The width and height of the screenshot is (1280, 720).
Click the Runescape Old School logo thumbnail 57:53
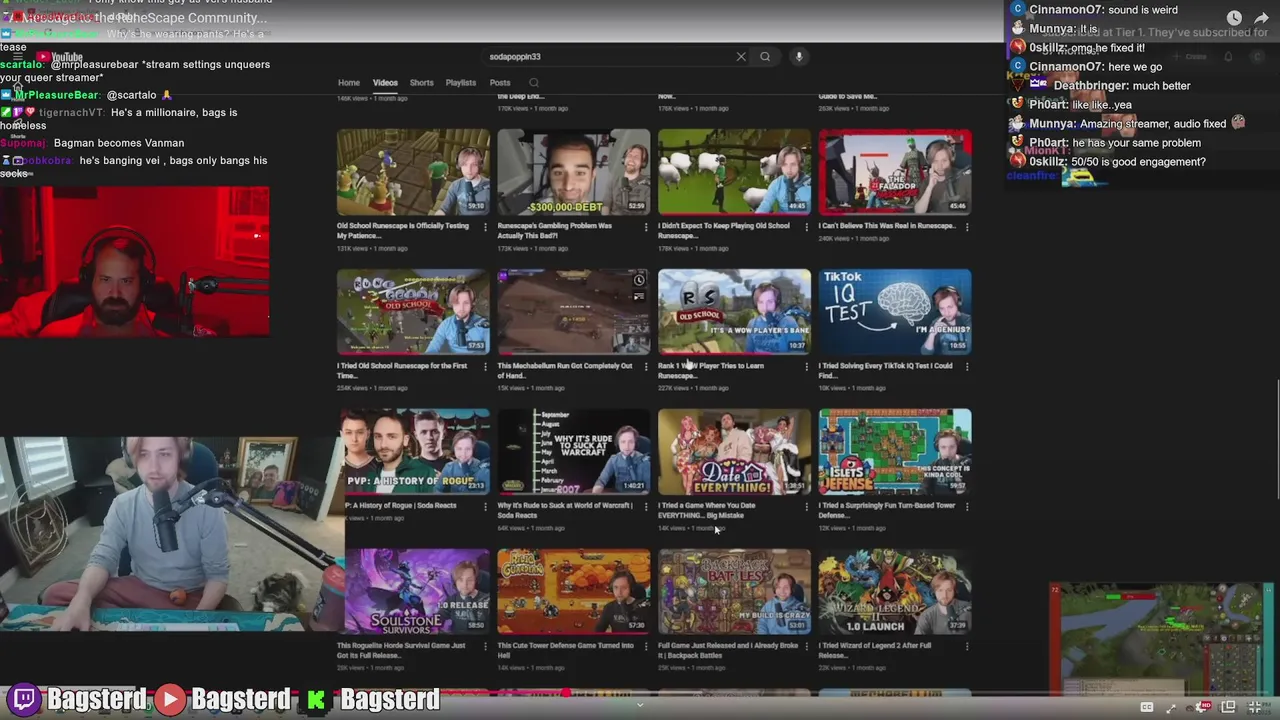(413, 311)
